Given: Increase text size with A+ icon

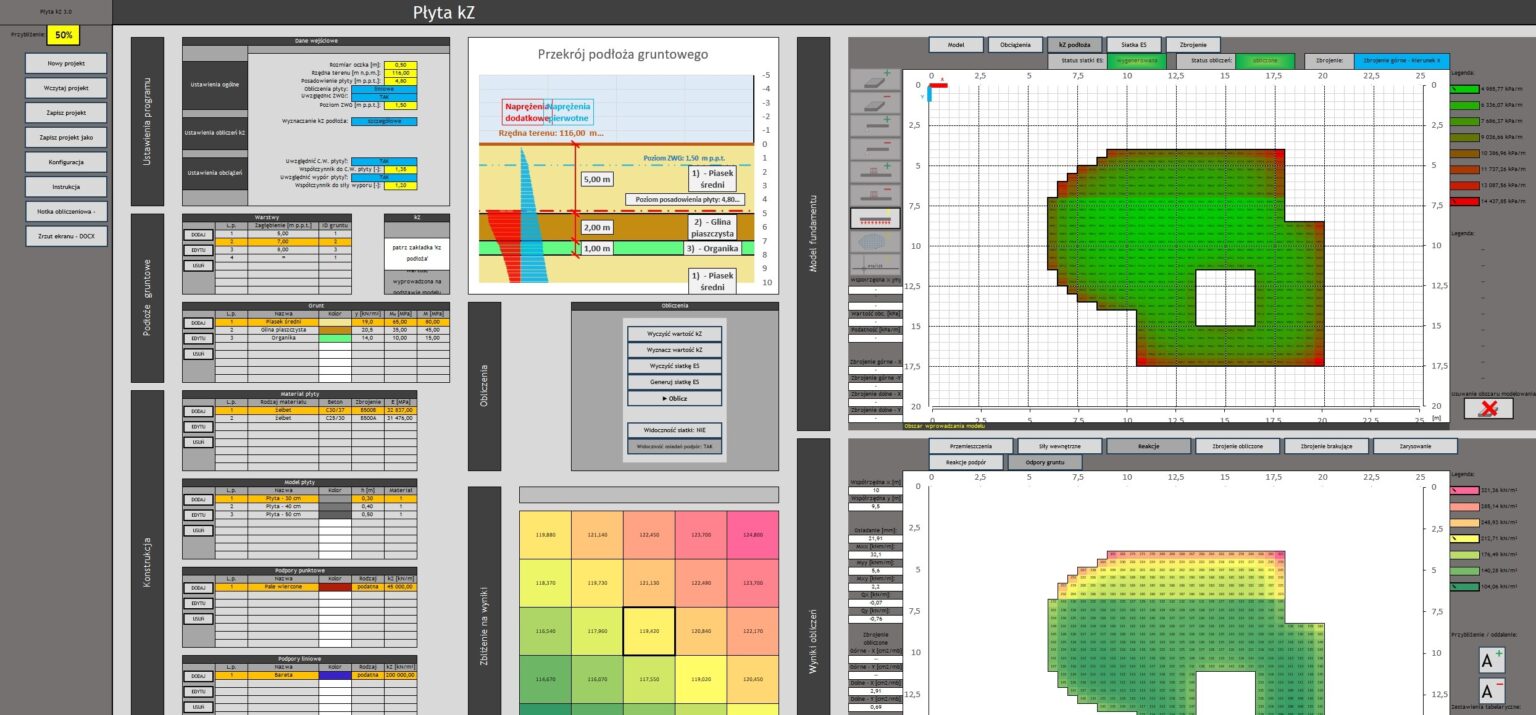Looking at the screenshot, I should 1492,660.
